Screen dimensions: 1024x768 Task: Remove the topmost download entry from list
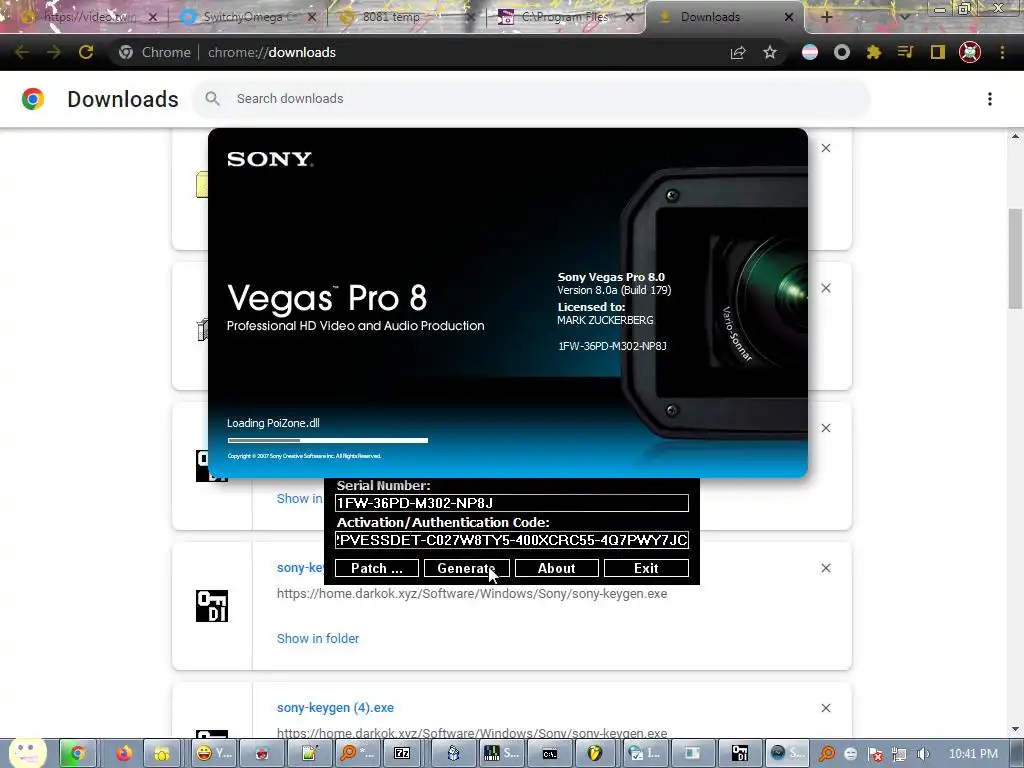826,148
